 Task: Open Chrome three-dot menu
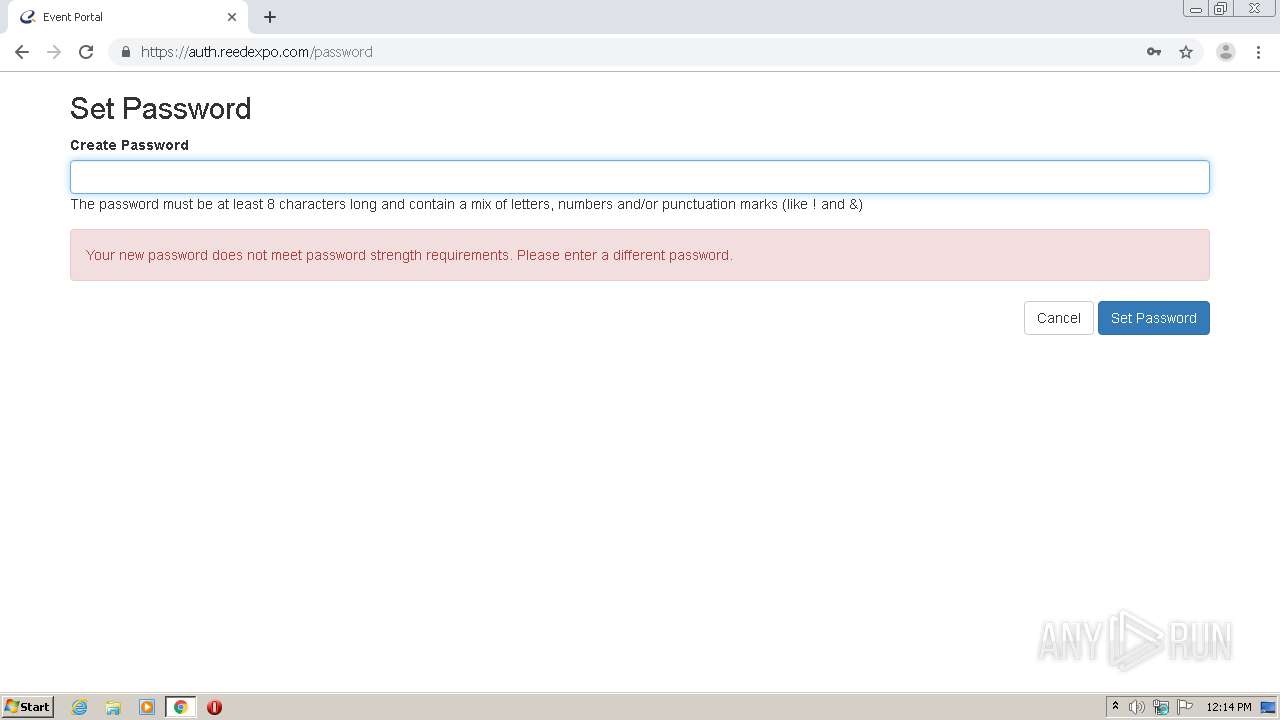click(x=1258, y=52)
